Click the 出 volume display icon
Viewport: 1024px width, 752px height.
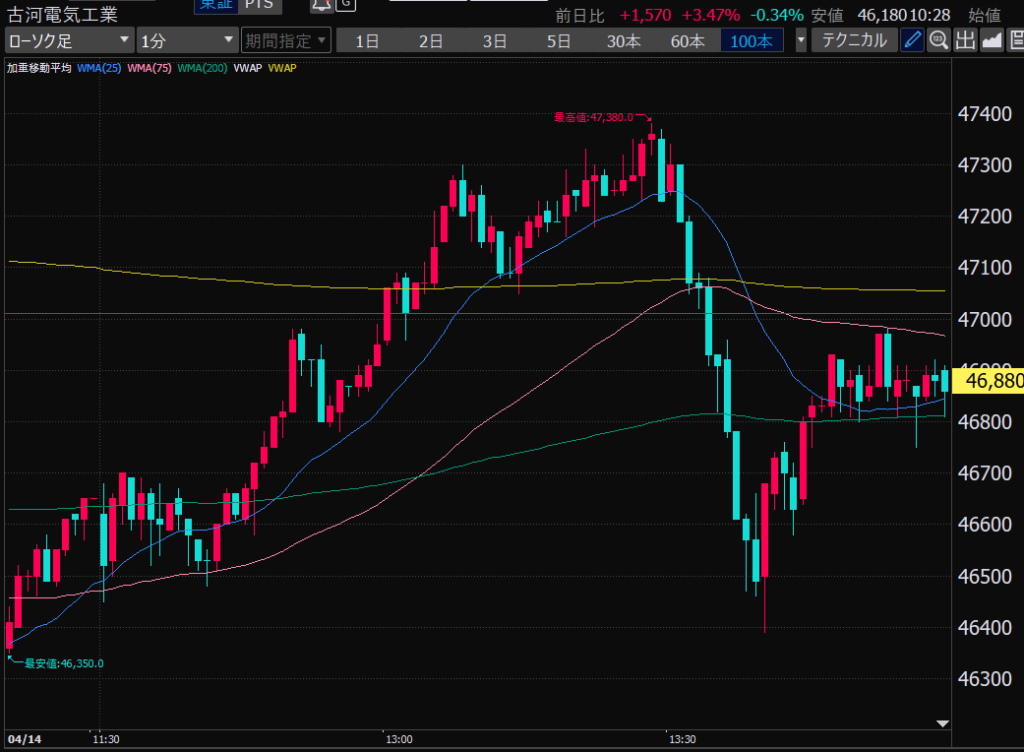click(964, 40)
